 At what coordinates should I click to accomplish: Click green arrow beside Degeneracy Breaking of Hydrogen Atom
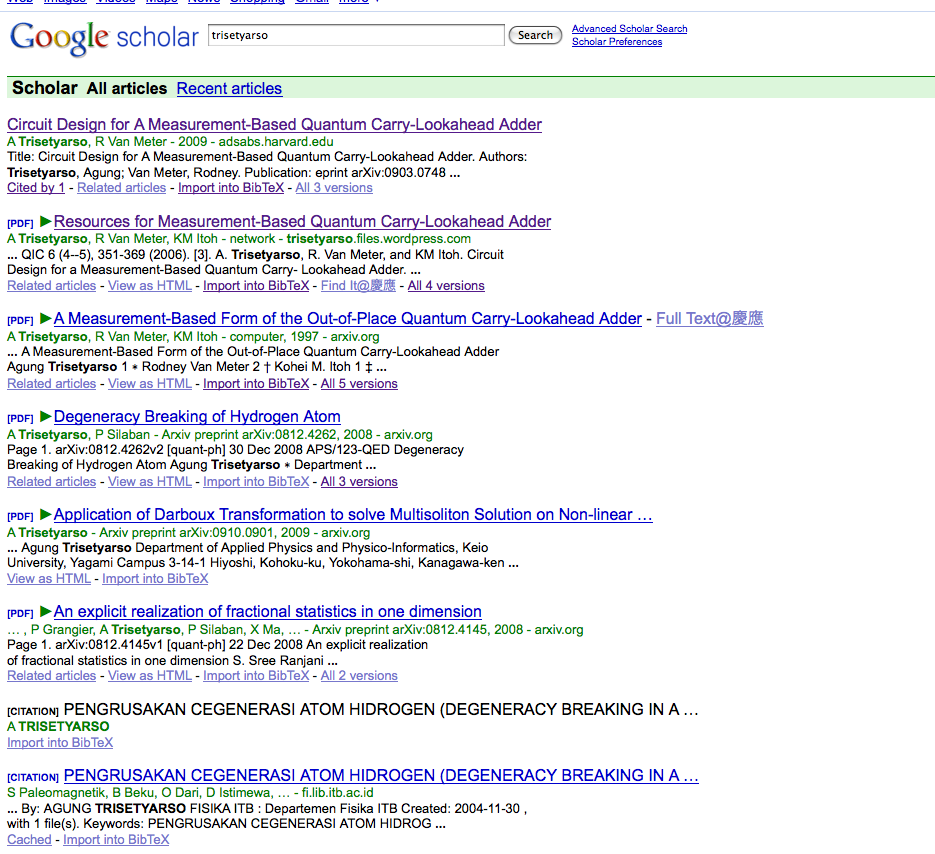click(46, 416)
